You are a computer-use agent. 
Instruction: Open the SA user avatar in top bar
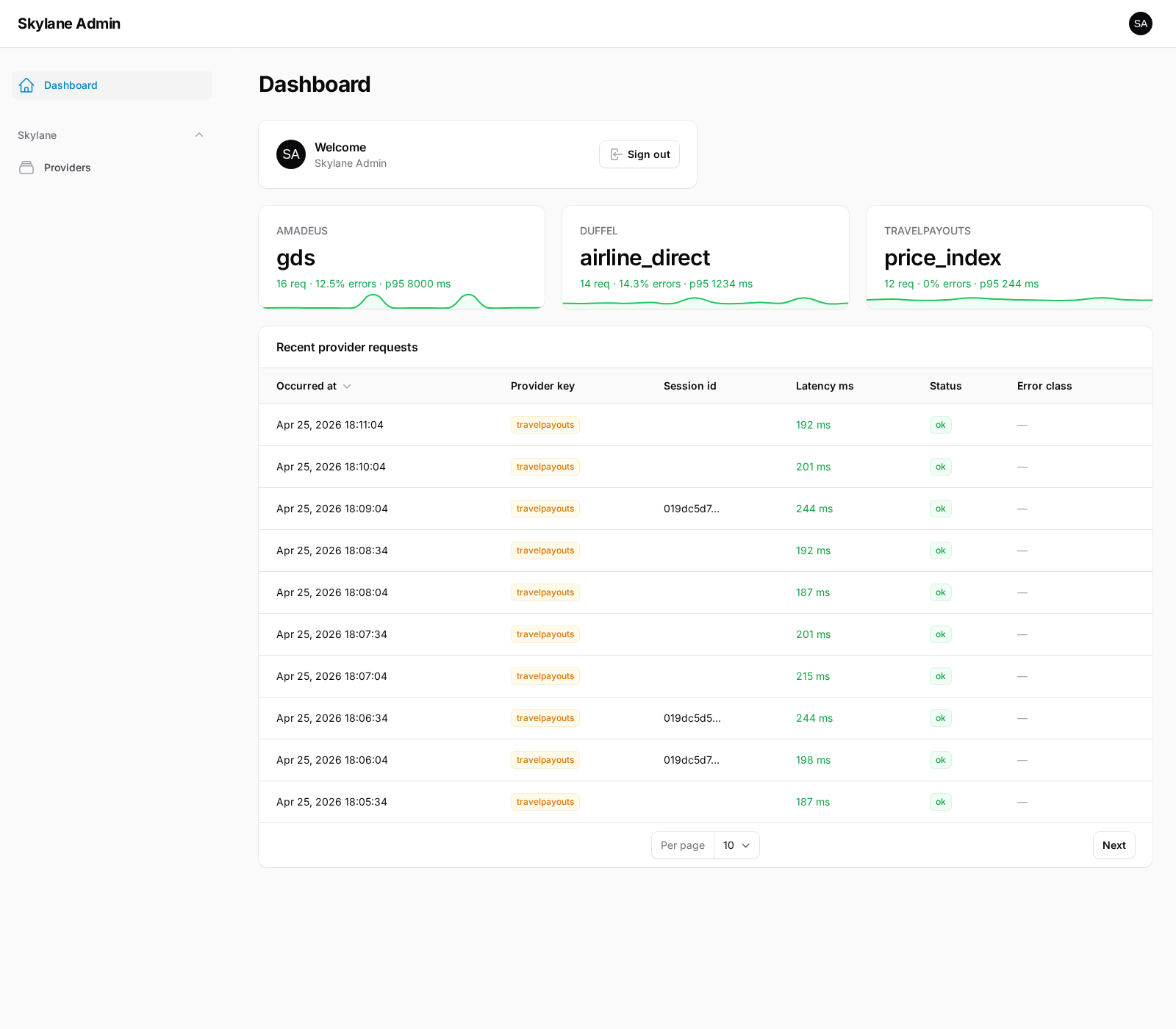click(x=1141, y=24)
